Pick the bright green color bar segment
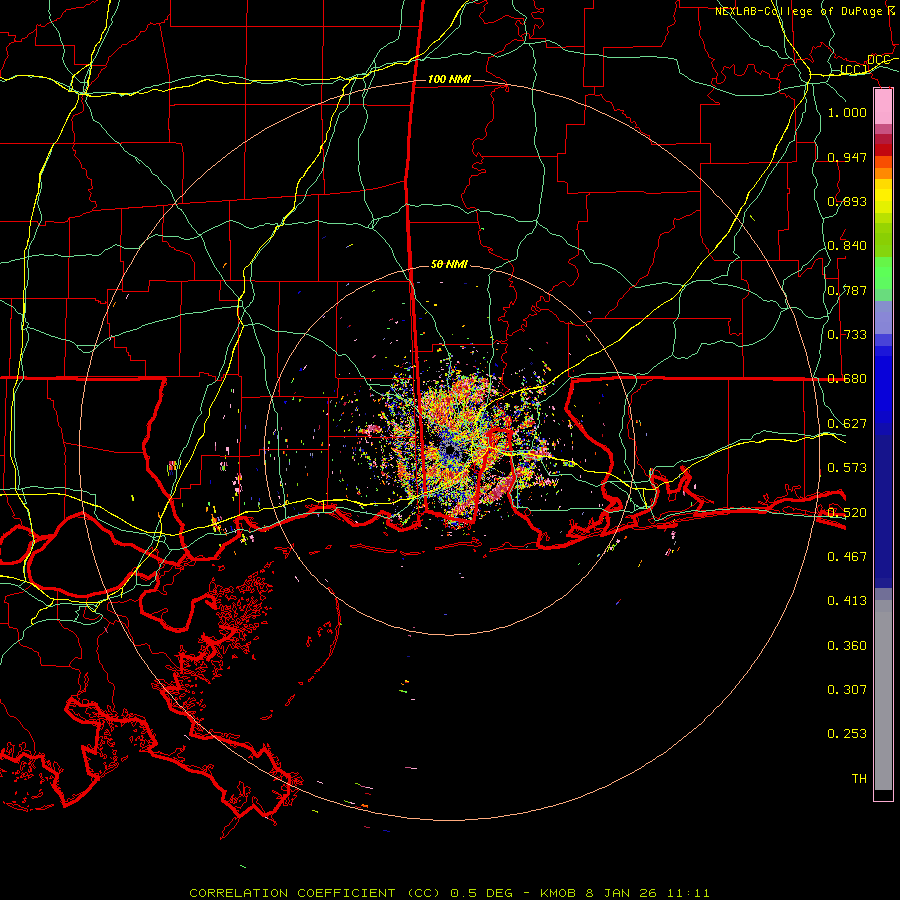This screenshot has width=900, height=900. point(883,273)
